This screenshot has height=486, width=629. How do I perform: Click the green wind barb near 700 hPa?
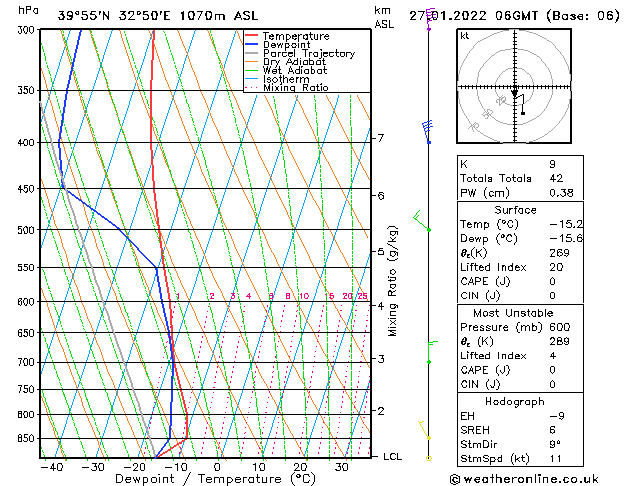432,352
